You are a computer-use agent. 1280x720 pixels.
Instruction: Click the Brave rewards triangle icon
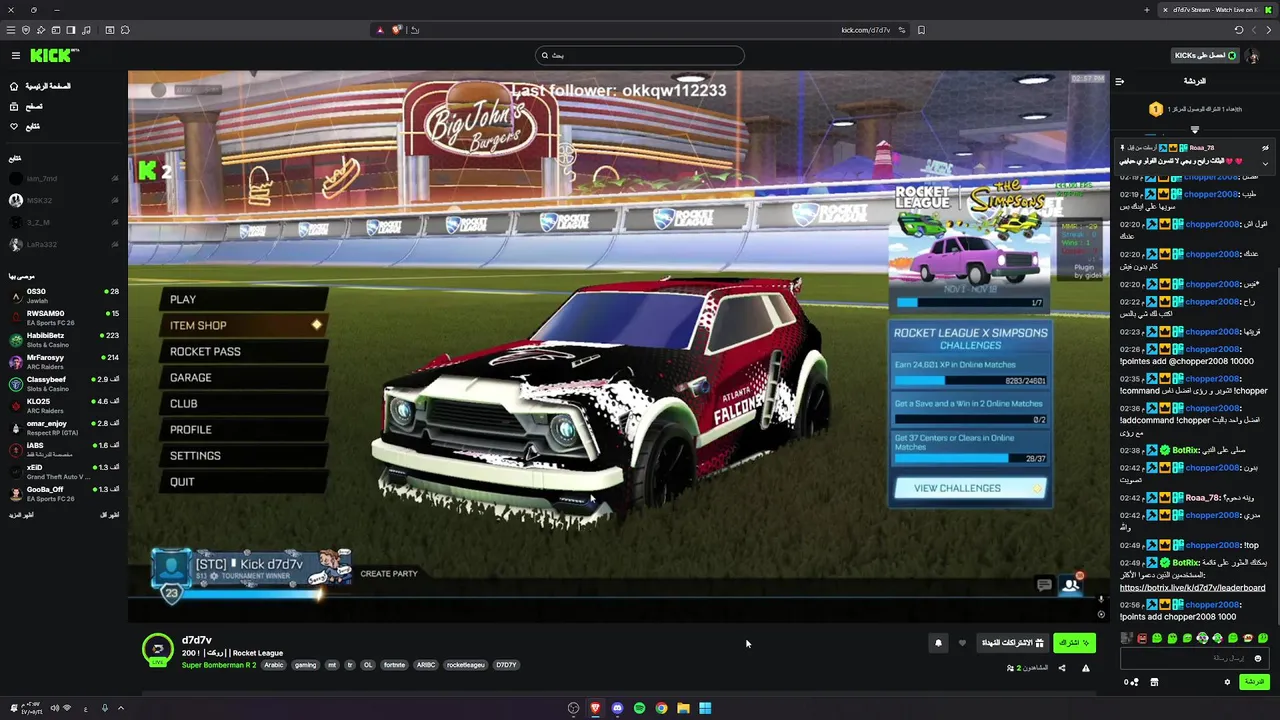click(x=380, y=30)
